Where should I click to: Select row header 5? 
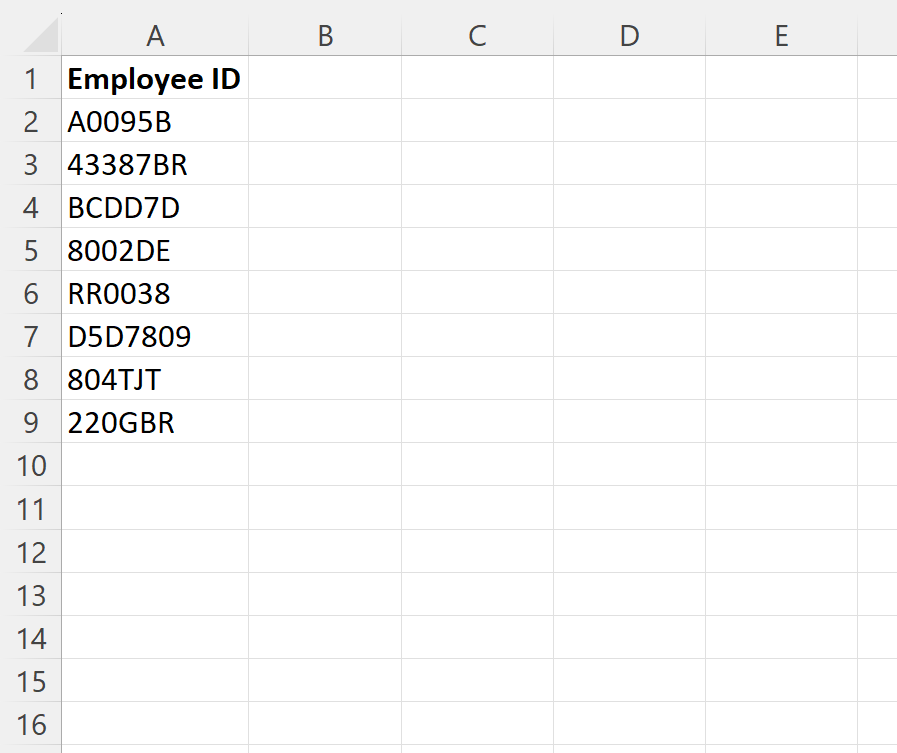point(33,250)
